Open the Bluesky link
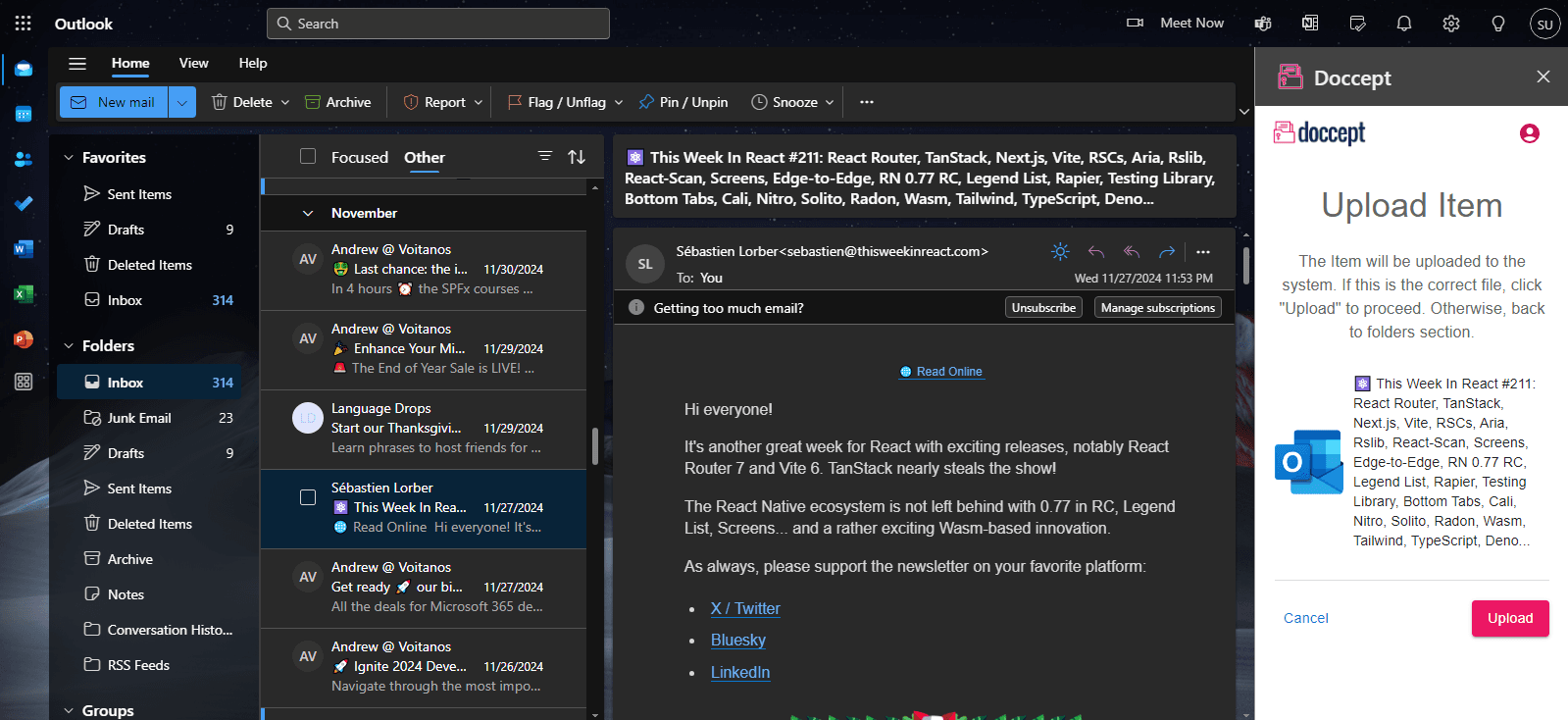Image resolution: width=1568 pixels, height=720 pixels. coord(738,640)
